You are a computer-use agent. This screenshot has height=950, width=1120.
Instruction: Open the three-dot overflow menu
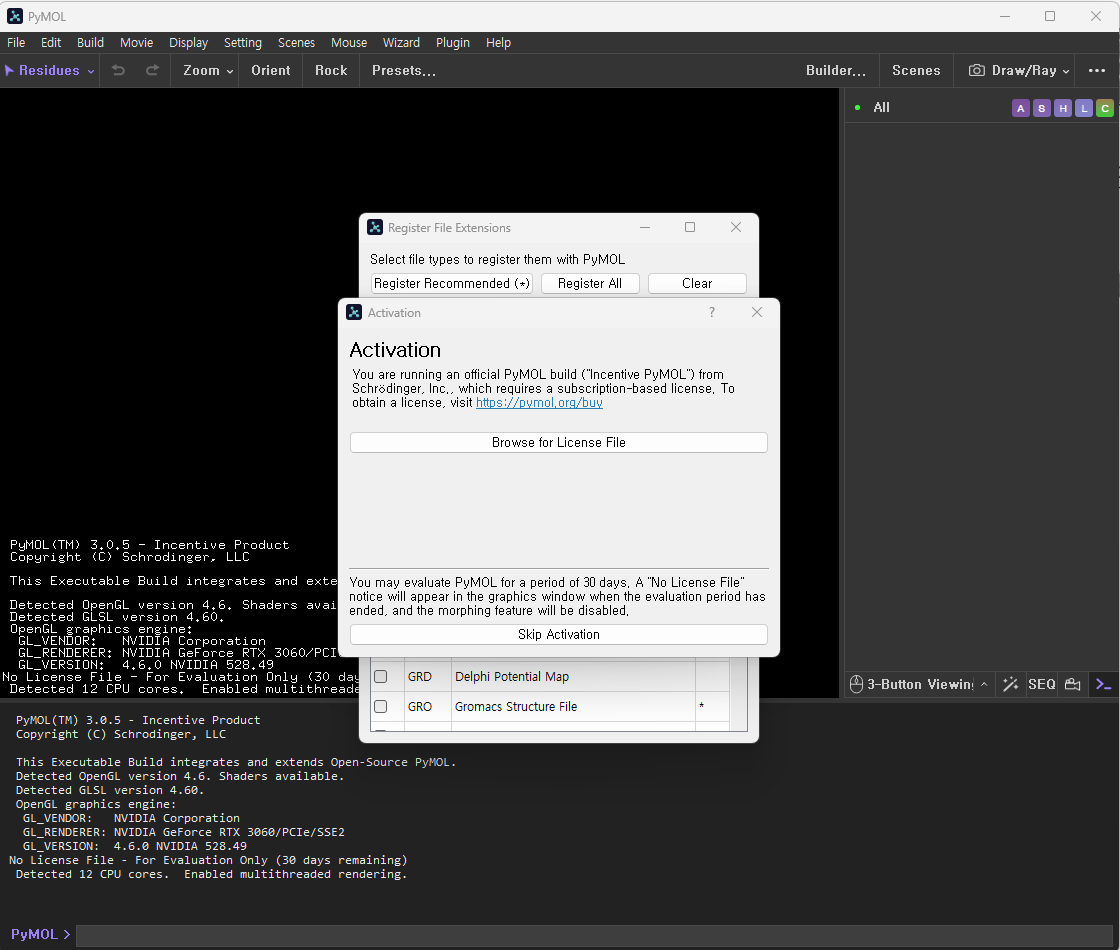pos(1096,70)
